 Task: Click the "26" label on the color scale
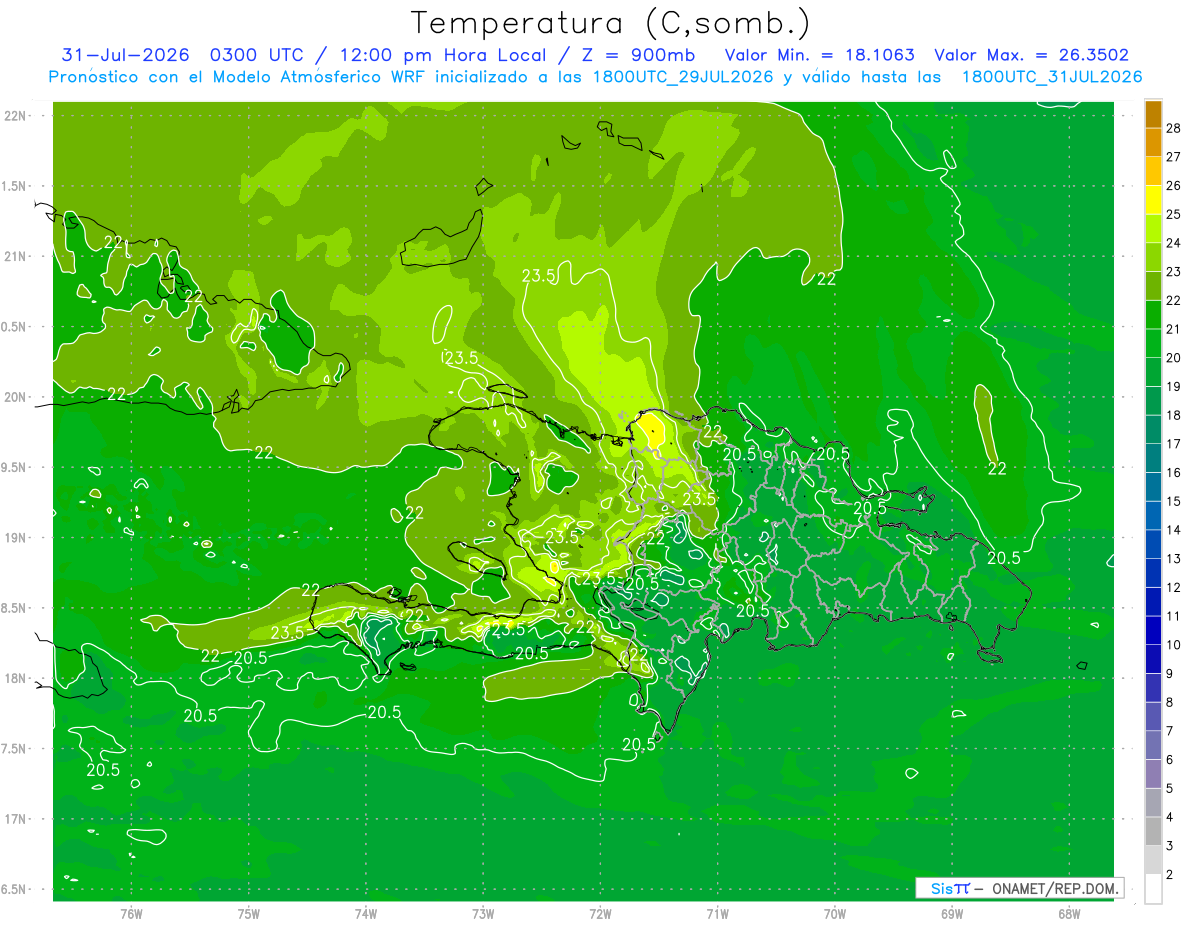(x=1174, y=185)
